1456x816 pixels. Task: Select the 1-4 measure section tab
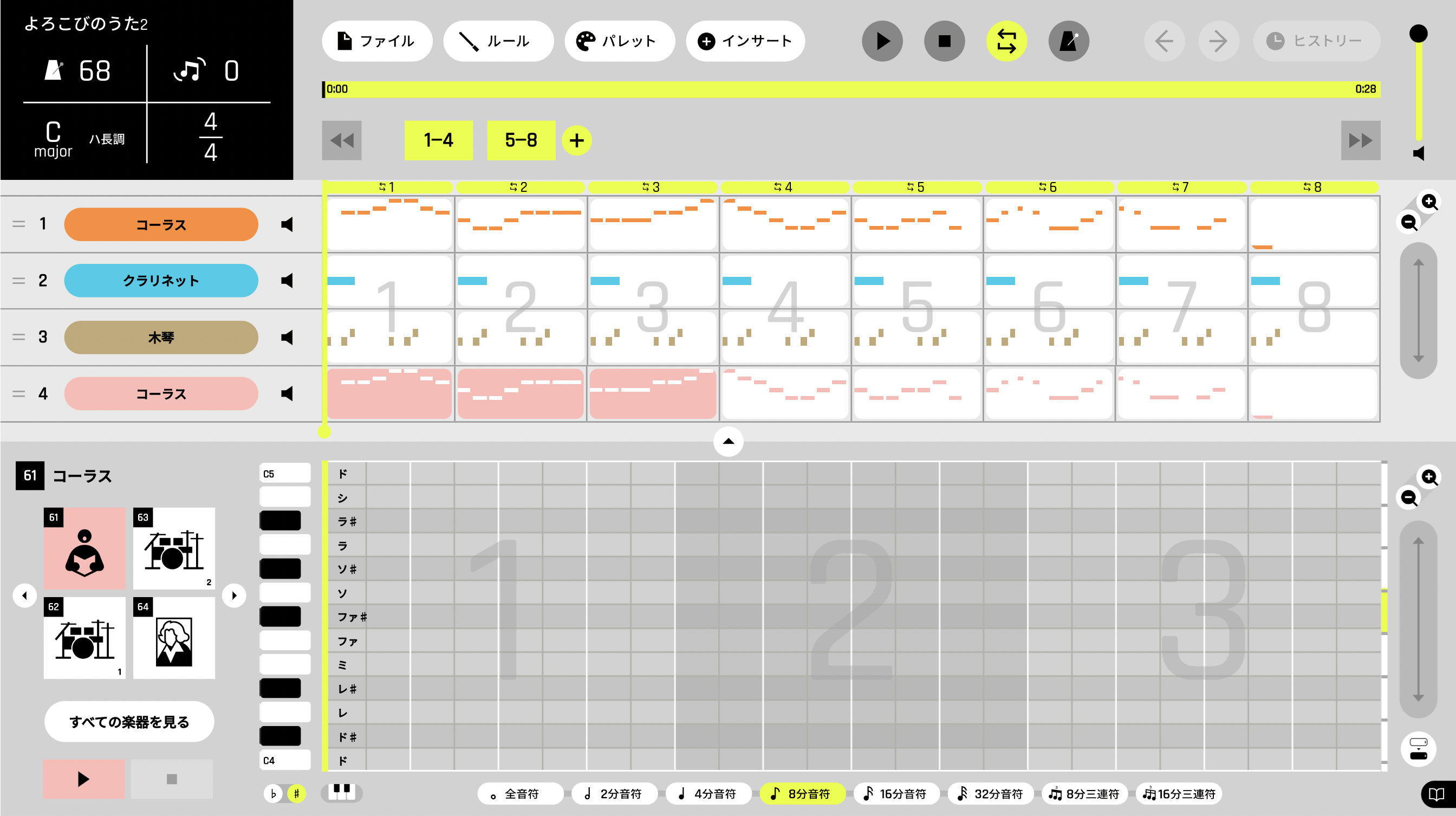439,140
